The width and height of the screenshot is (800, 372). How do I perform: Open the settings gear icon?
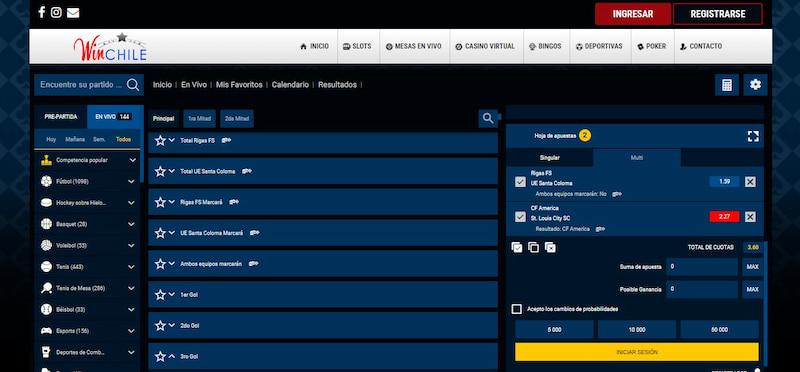coord(756,85)
